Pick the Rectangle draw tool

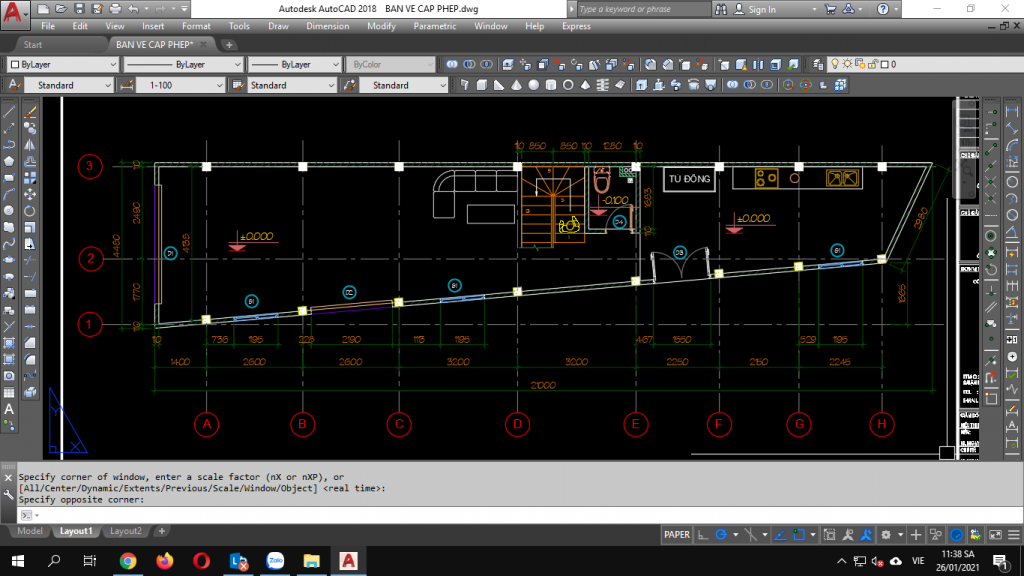(9, 178)
